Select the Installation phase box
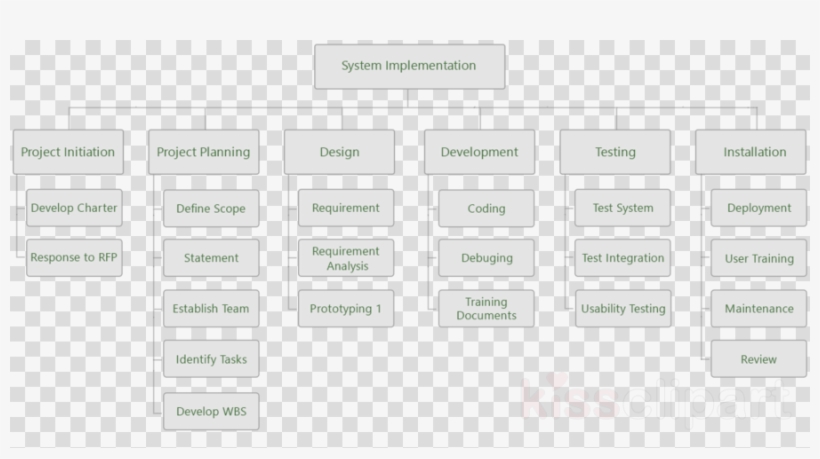820x459 pixels. 754,152
